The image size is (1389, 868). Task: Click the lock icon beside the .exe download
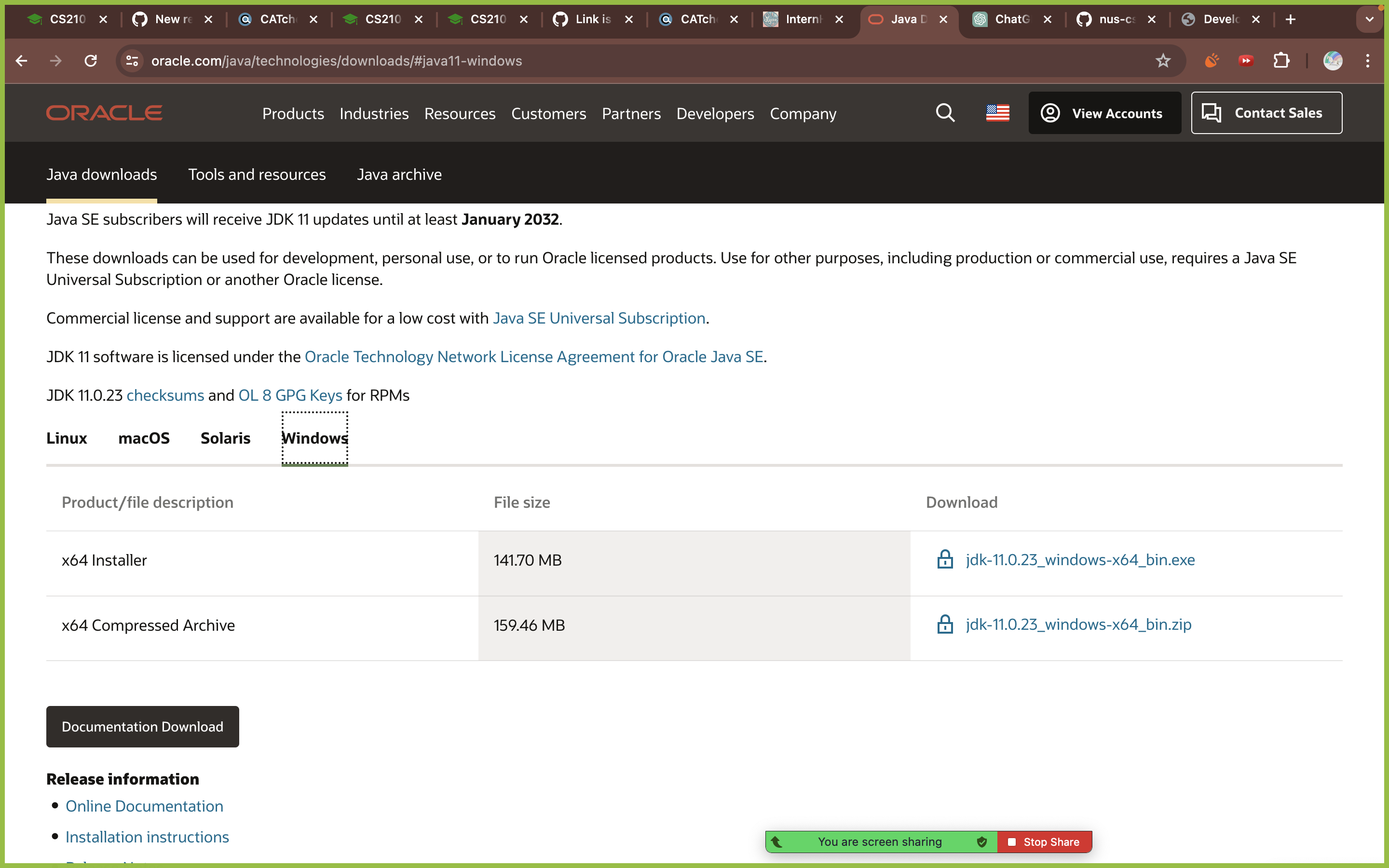945,559
